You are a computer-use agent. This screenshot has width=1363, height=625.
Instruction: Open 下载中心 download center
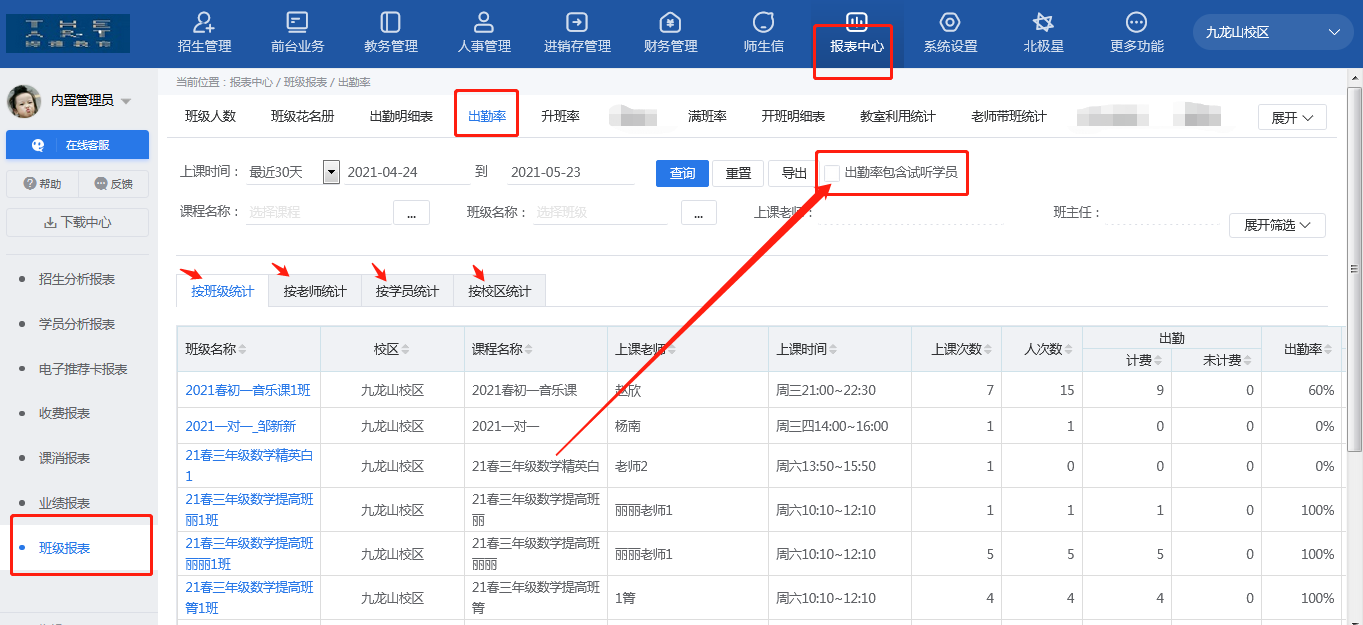pyautogui.click(x=77, y=222)
